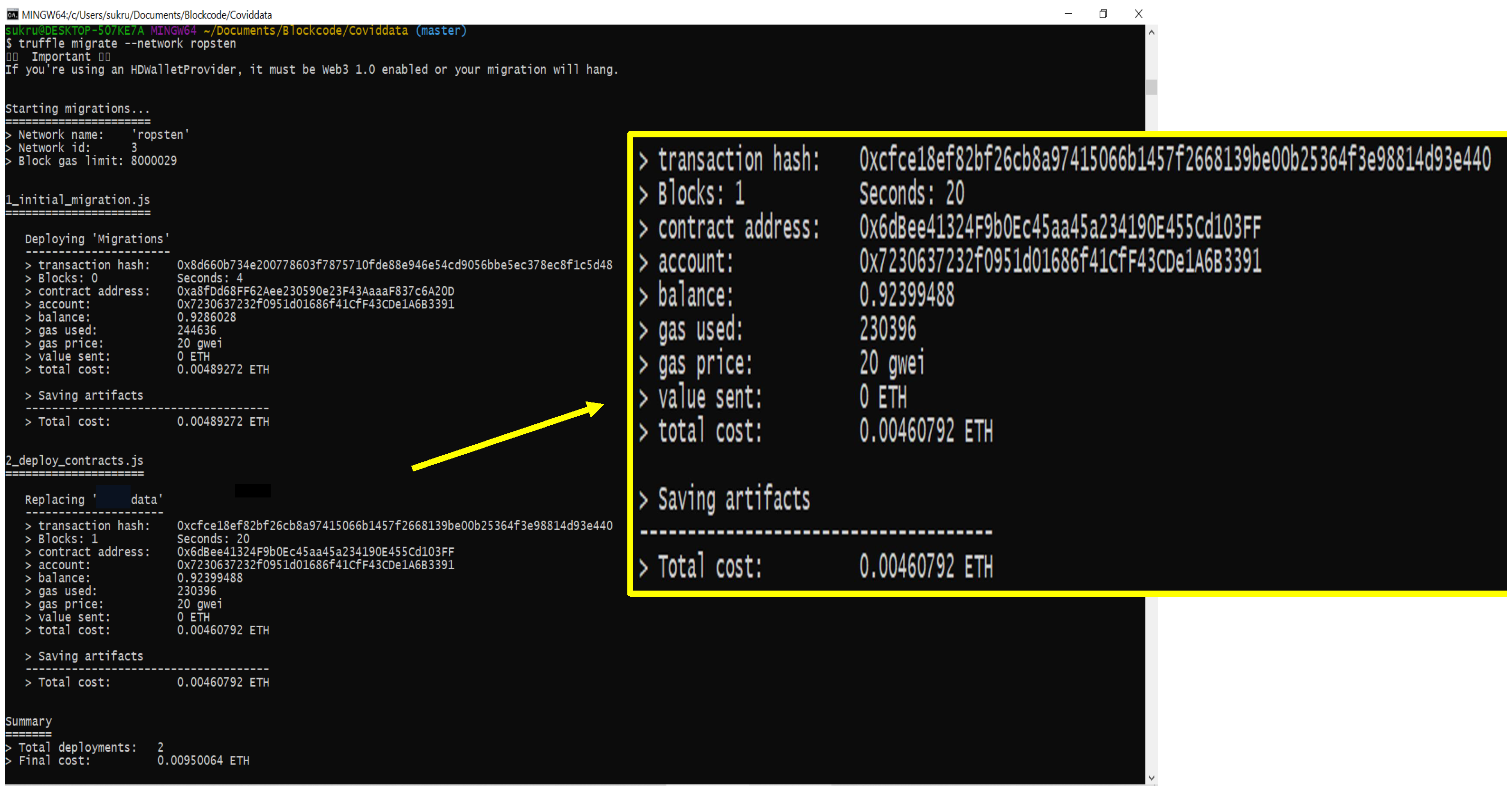Click the 'Final cost: 0.00950064 ETH' line
1512x793 pixels.
[127, 760]
